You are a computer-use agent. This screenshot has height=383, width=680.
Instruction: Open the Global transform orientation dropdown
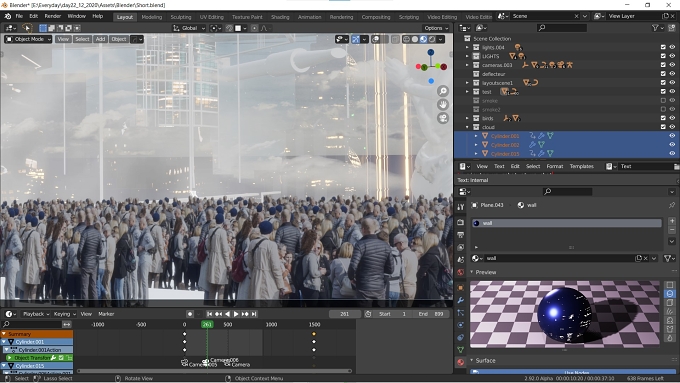[189, 28]
